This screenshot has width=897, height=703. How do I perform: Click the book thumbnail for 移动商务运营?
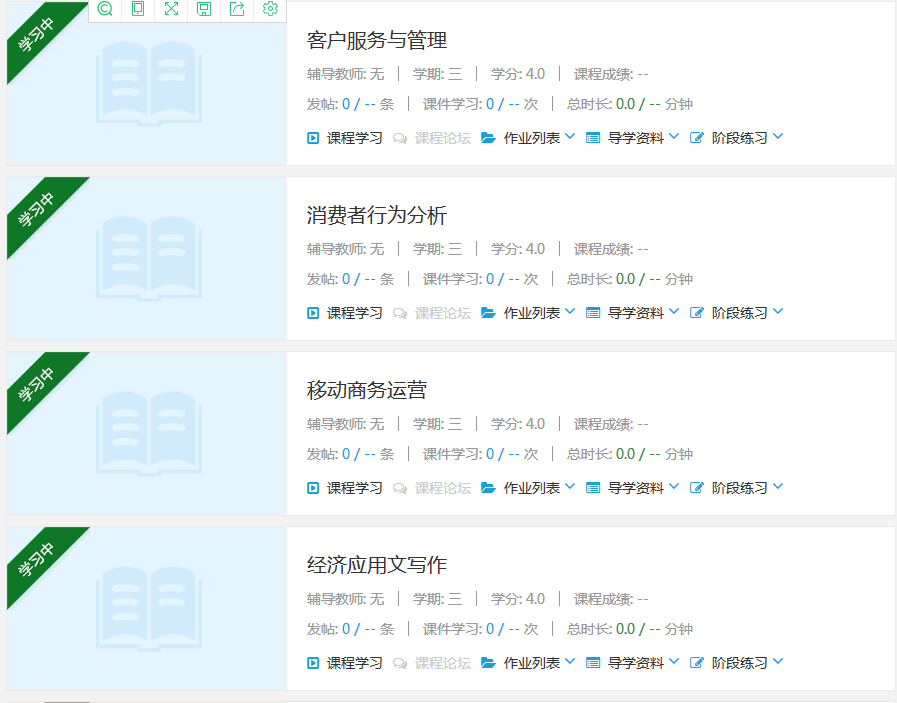(x=148, y=432)
